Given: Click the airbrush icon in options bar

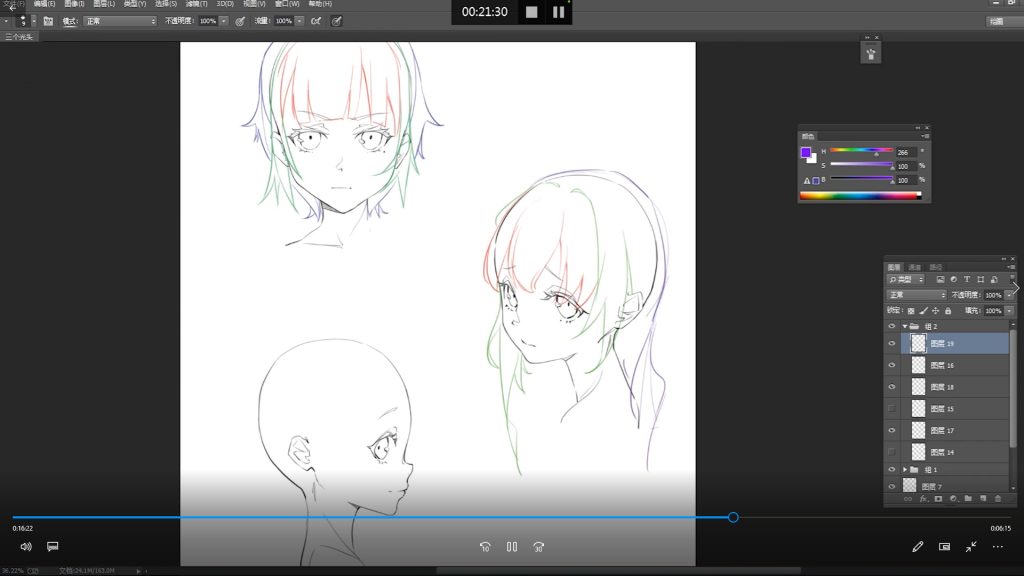Looking at the screenshot, I should pos(316,20).
